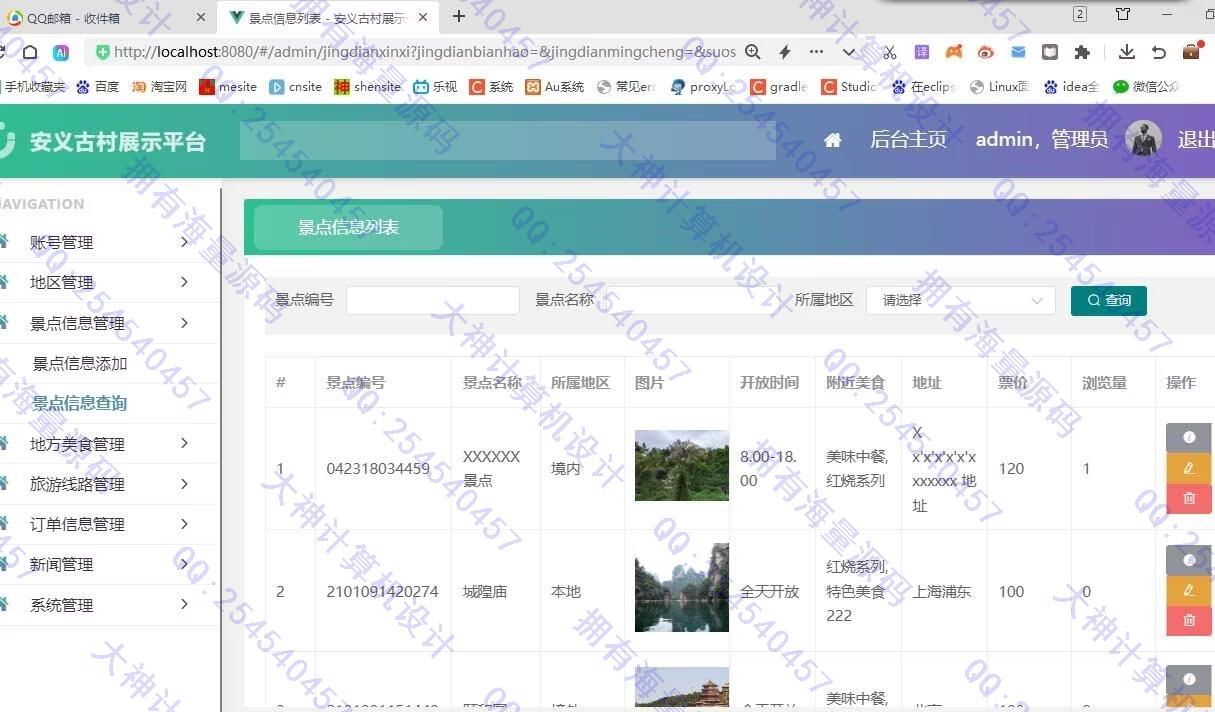Click 退出 to log out
The height and width of the screenshot is (712, 1215).
pos(1196,140)
